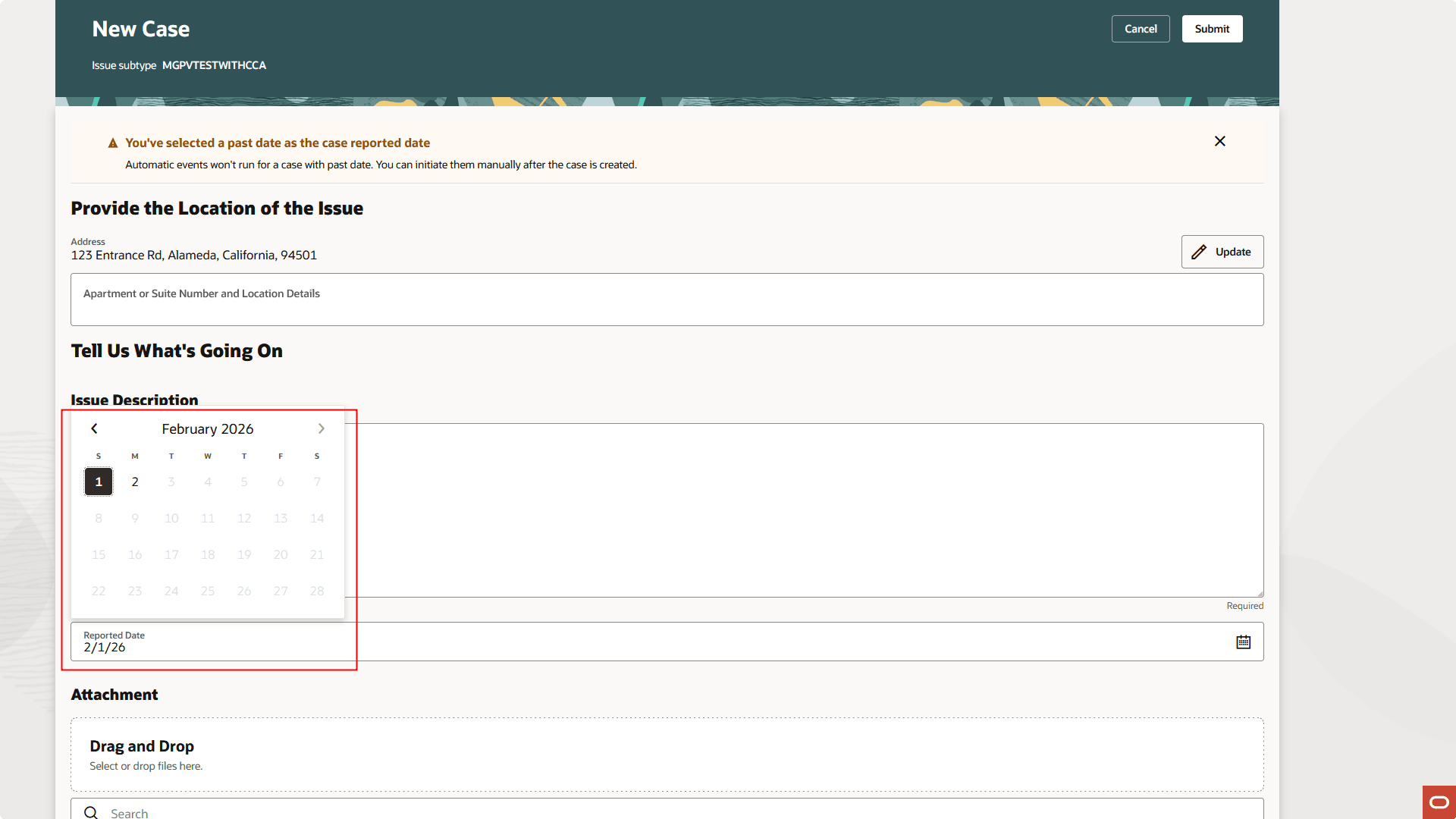This screenshot has height=819, width=1456.
Task: Click Update to change the address
Action: [1222, 251]
